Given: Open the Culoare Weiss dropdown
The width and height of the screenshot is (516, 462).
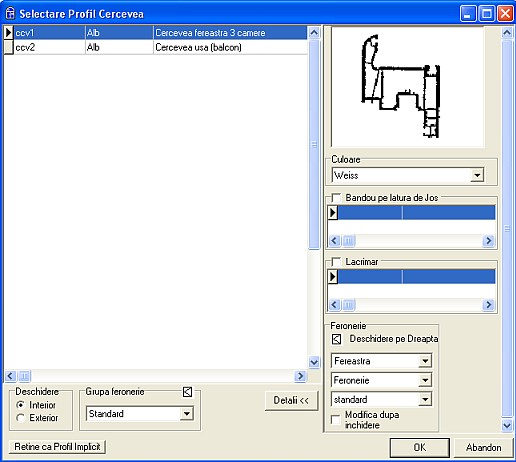Looking at the screenshot, I should [x=477, y=175].
